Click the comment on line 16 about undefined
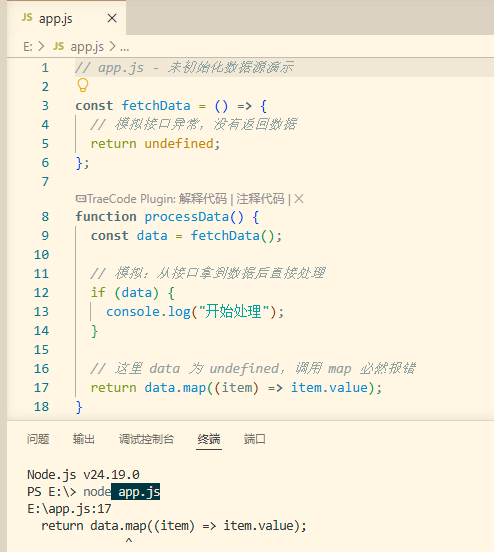This screenshot has width=494, height=552. 253,369
